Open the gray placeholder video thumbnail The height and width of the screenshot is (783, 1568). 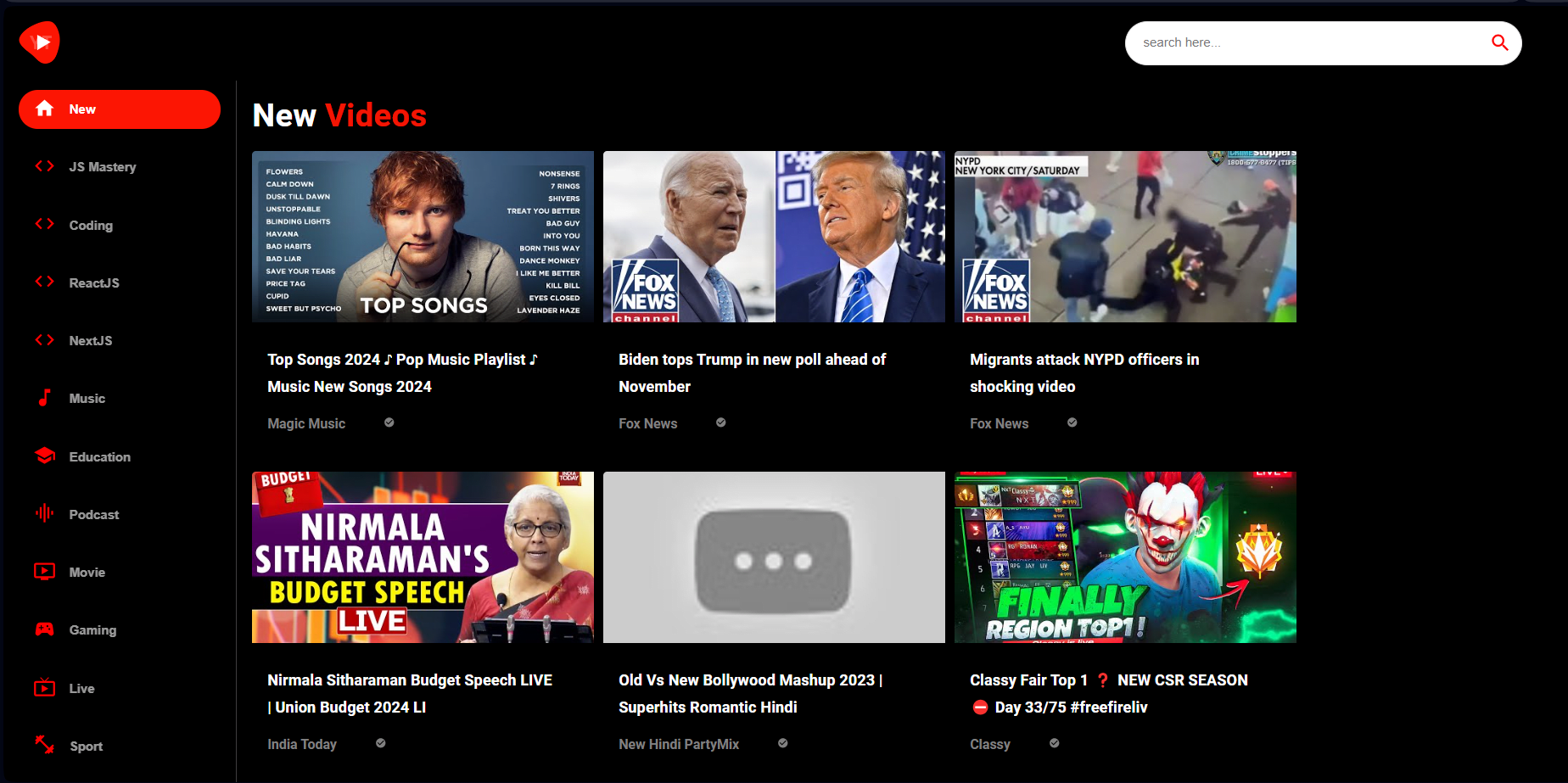[774, 557]
